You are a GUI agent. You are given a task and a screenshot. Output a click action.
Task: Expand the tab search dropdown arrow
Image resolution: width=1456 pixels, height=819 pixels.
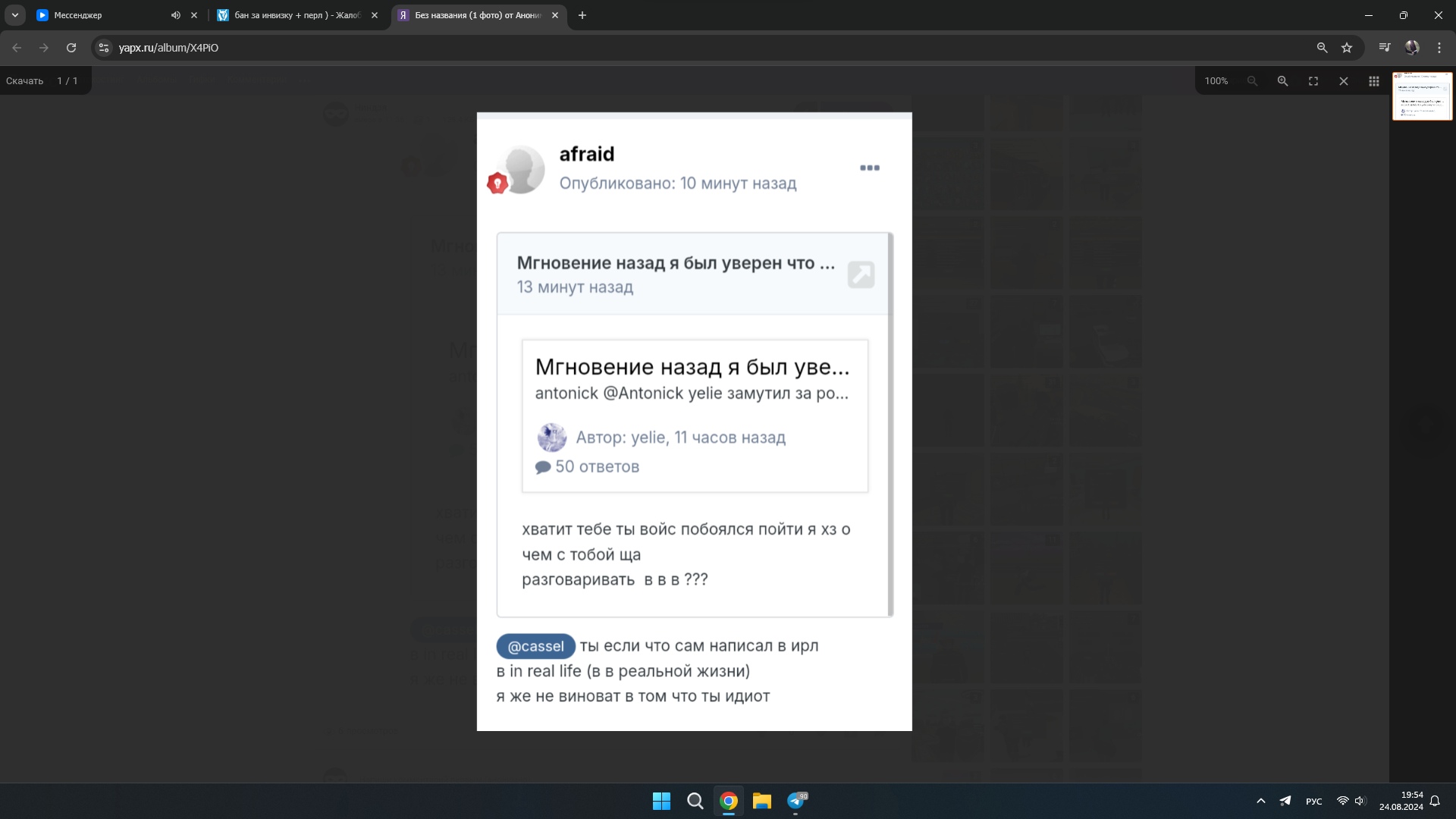click(x=15, y=15)
